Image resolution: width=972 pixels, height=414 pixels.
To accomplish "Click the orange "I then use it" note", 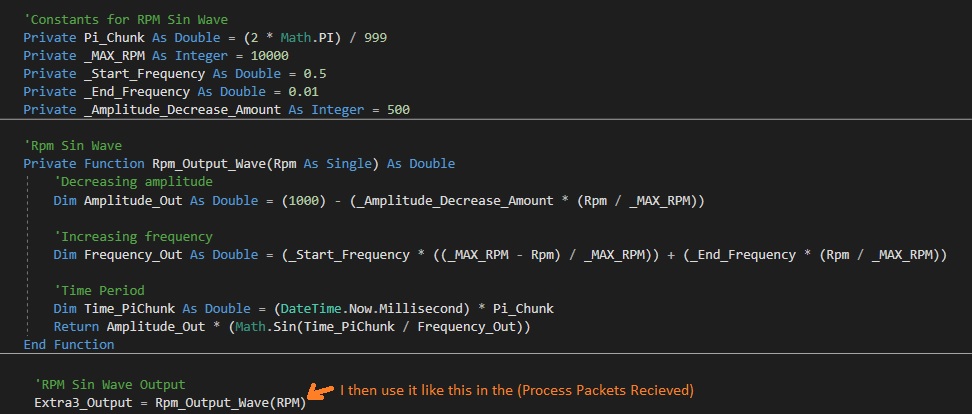I will point(517,389).
